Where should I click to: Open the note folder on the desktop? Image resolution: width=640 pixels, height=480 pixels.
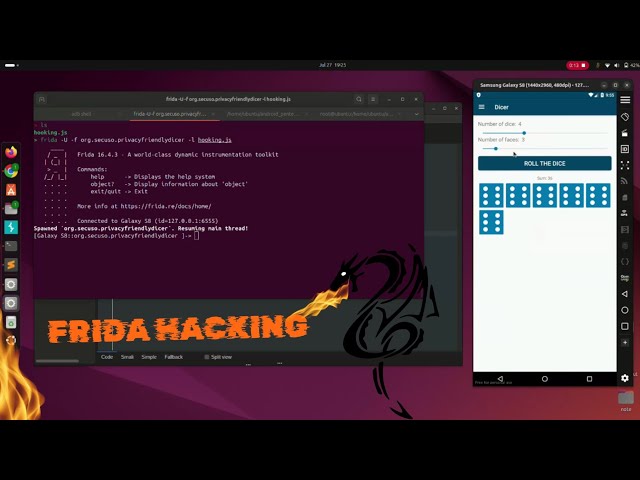626,400
